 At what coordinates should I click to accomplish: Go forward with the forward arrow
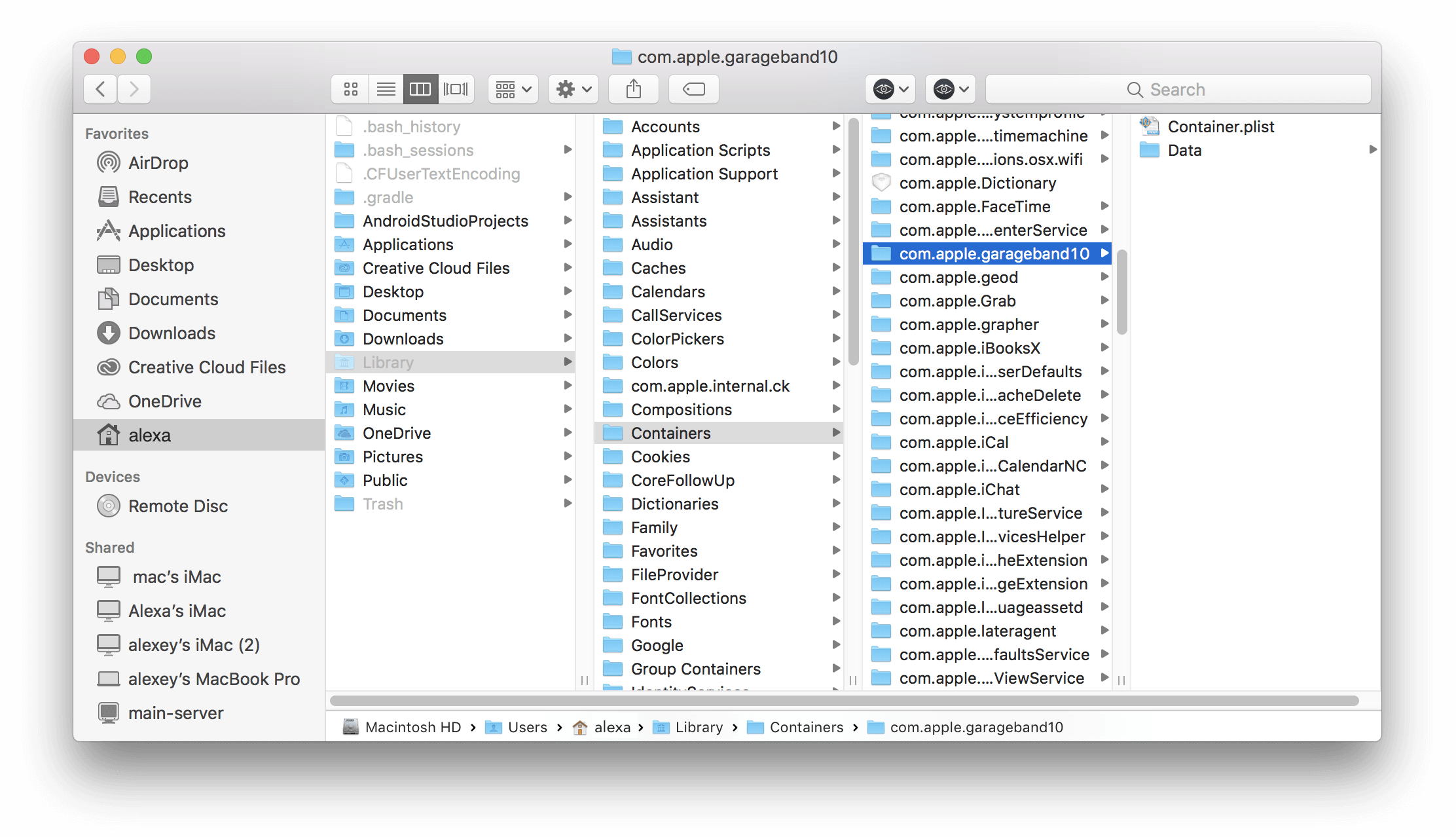[x=134, y=89]
